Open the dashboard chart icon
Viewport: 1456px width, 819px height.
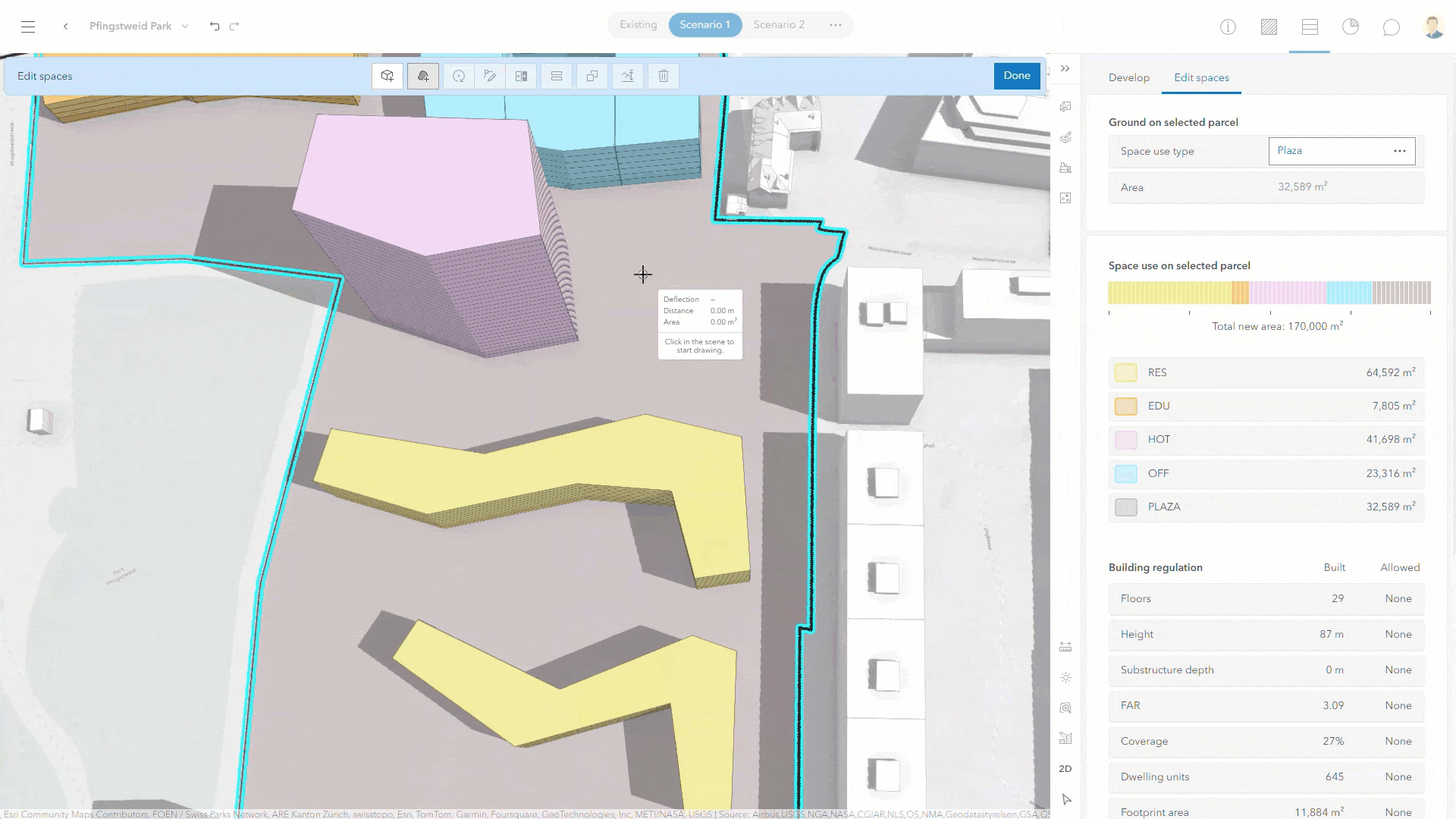click(x=1350, y=27)
